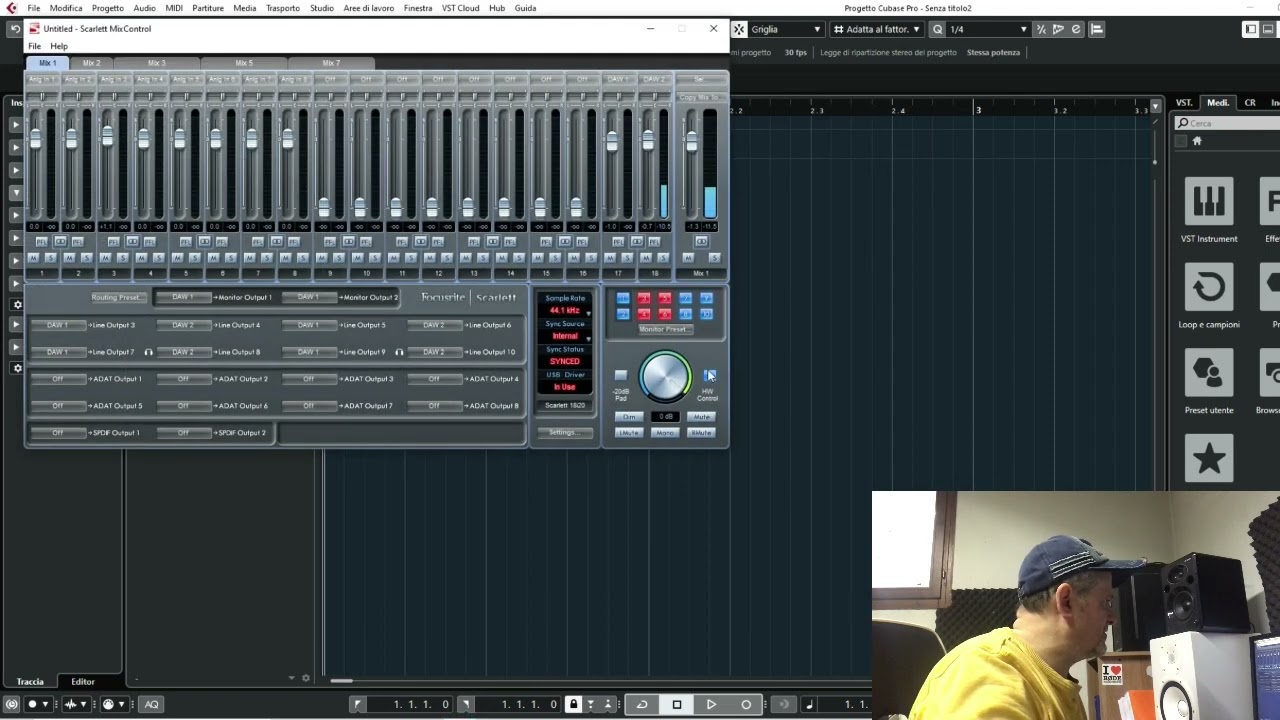
Task: Open DAW 1 source dropdown for Monitor Output 1
Action: (183, 297)
